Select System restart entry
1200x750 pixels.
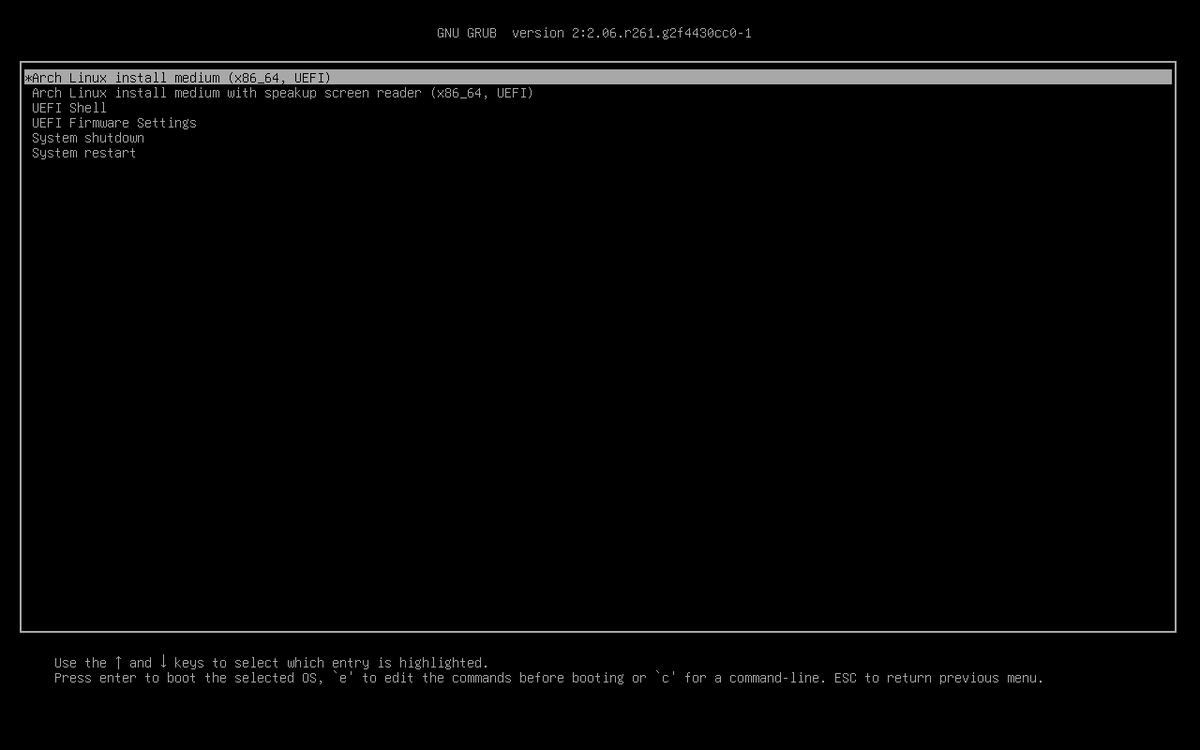(84, 153)
